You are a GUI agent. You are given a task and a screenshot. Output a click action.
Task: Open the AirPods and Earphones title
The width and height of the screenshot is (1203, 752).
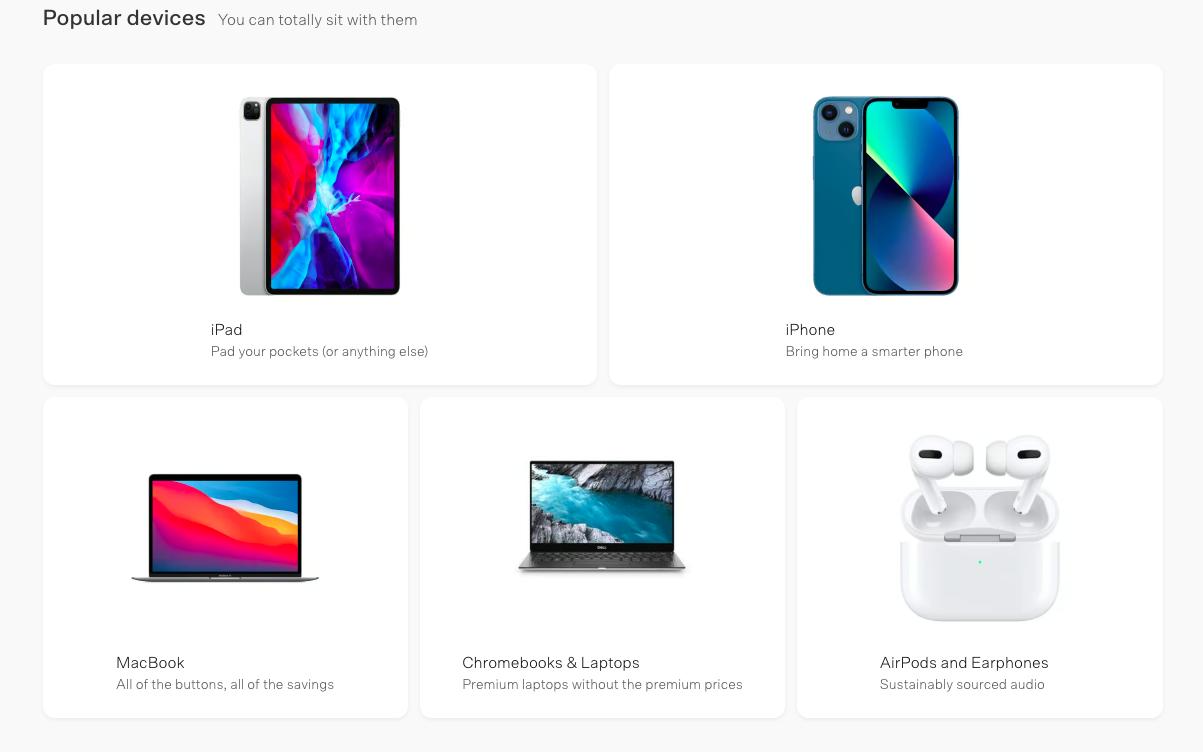coord(964,662)
